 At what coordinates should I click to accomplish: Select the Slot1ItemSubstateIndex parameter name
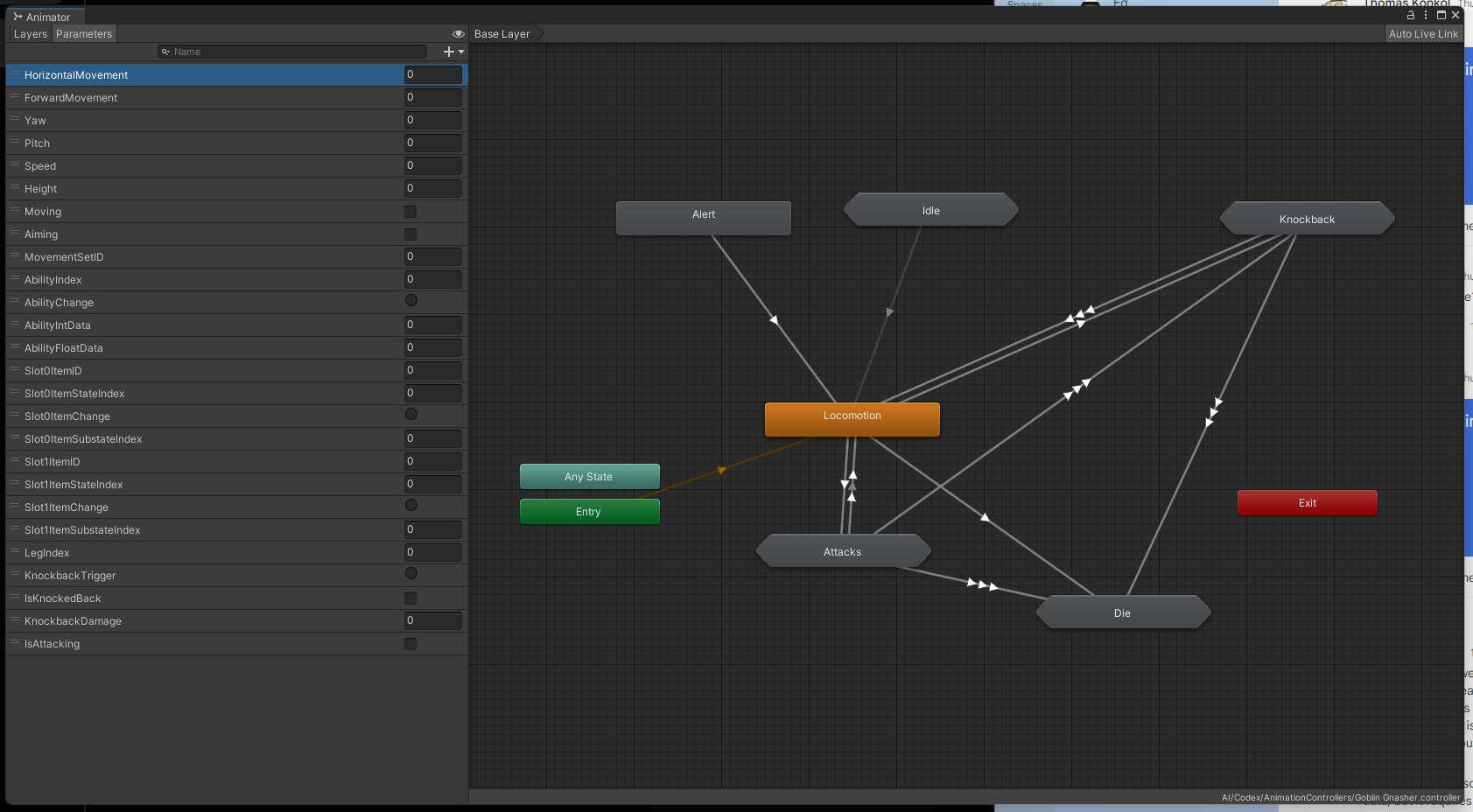click(82, 530)
